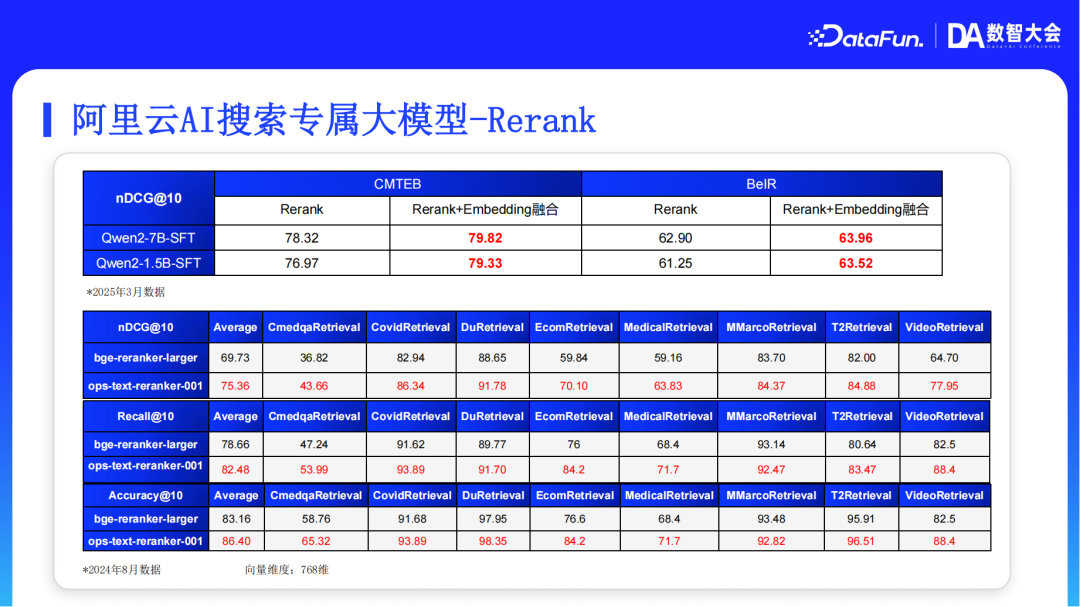Select the BeIR column header
The image size is (1080, 607).
[x=761, y=184]
